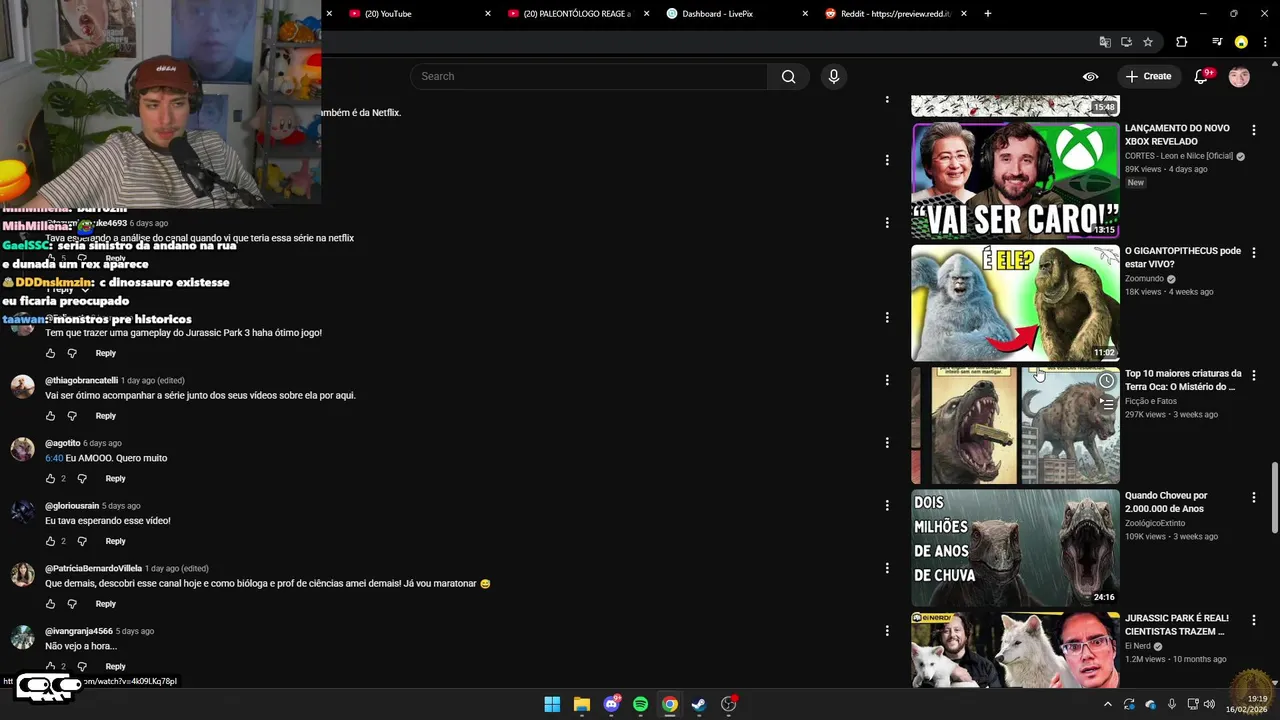Add Top 10 maiores criaturas video to queue

[1106, 404]
